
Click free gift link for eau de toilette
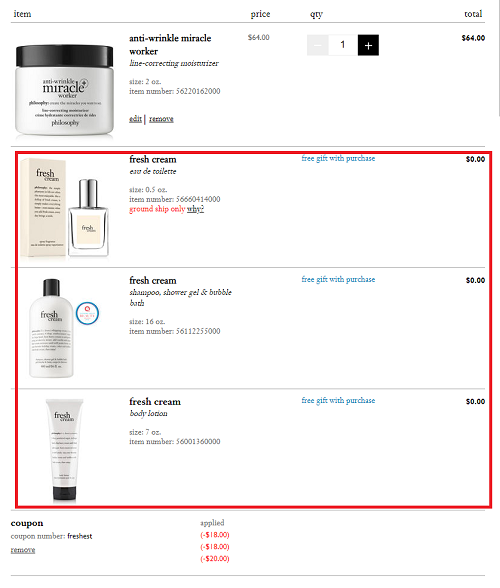(338, 158)
